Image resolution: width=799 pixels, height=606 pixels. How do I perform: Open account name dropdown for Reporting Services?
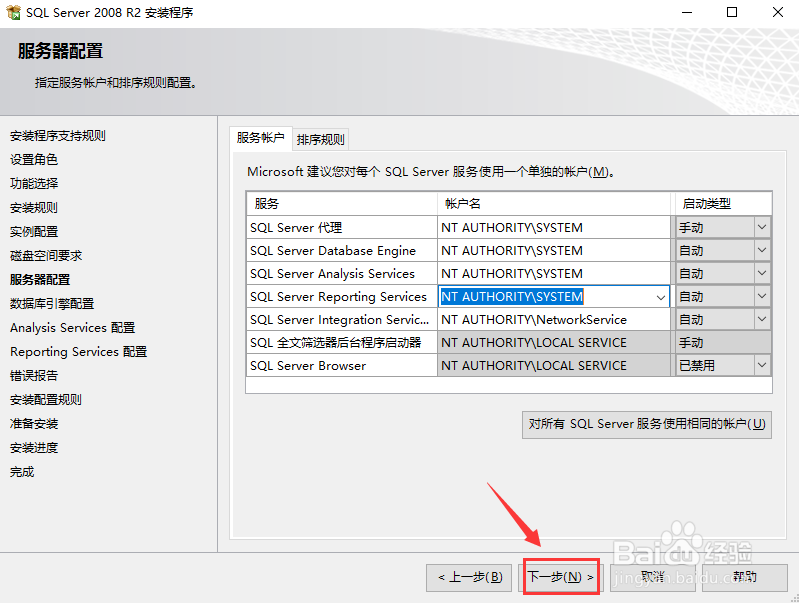[661, 297]
